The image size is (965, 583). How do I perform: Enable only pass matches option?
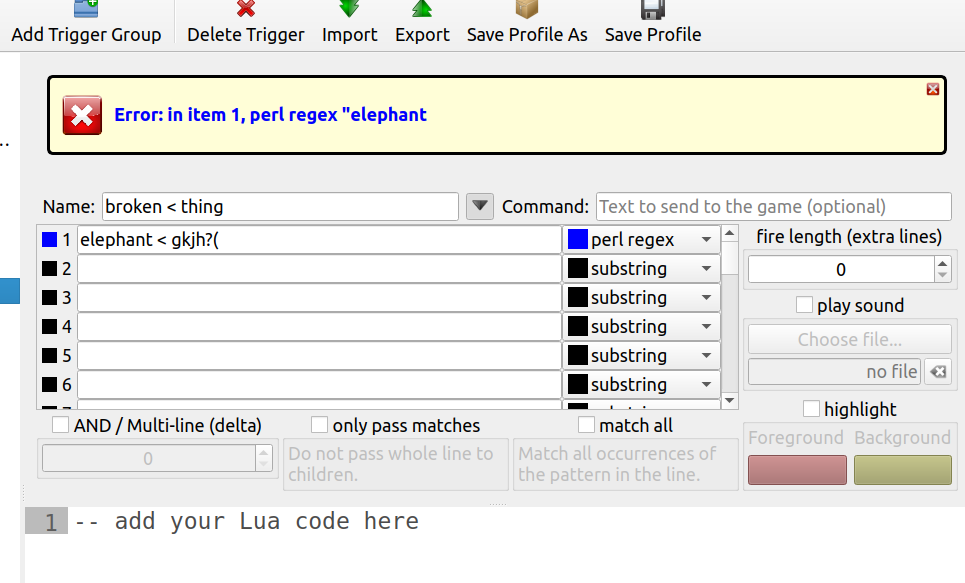pyautogui.click(x=318, y=425)
